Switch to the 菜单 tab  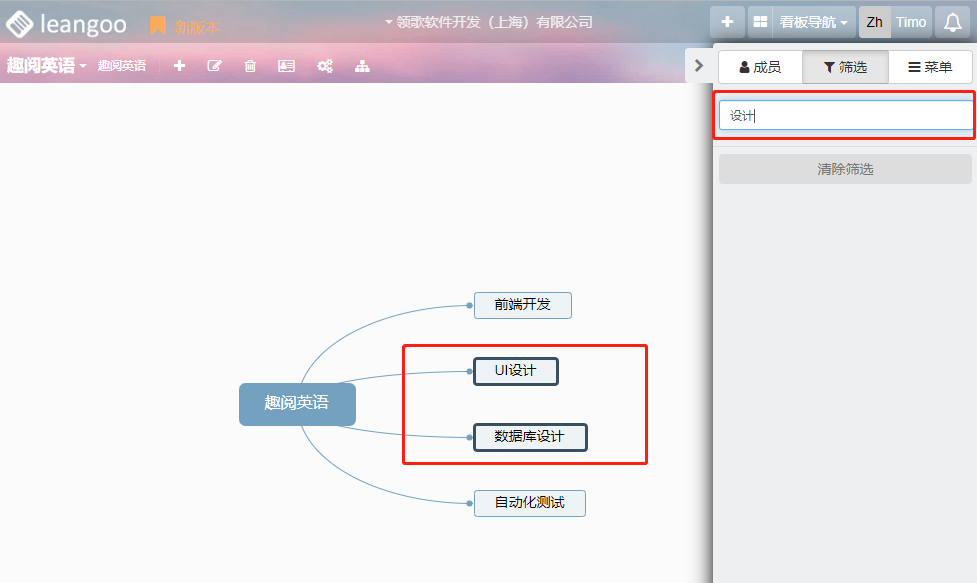click(x=930, y=67)
